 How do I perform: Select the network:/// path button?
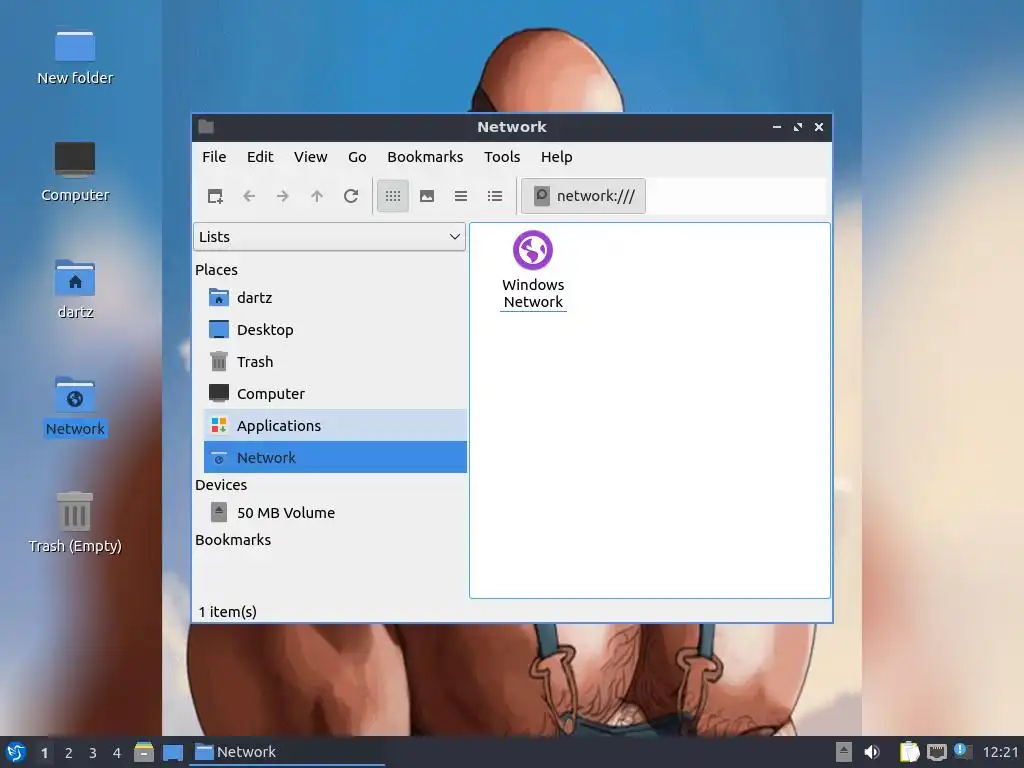583,196
